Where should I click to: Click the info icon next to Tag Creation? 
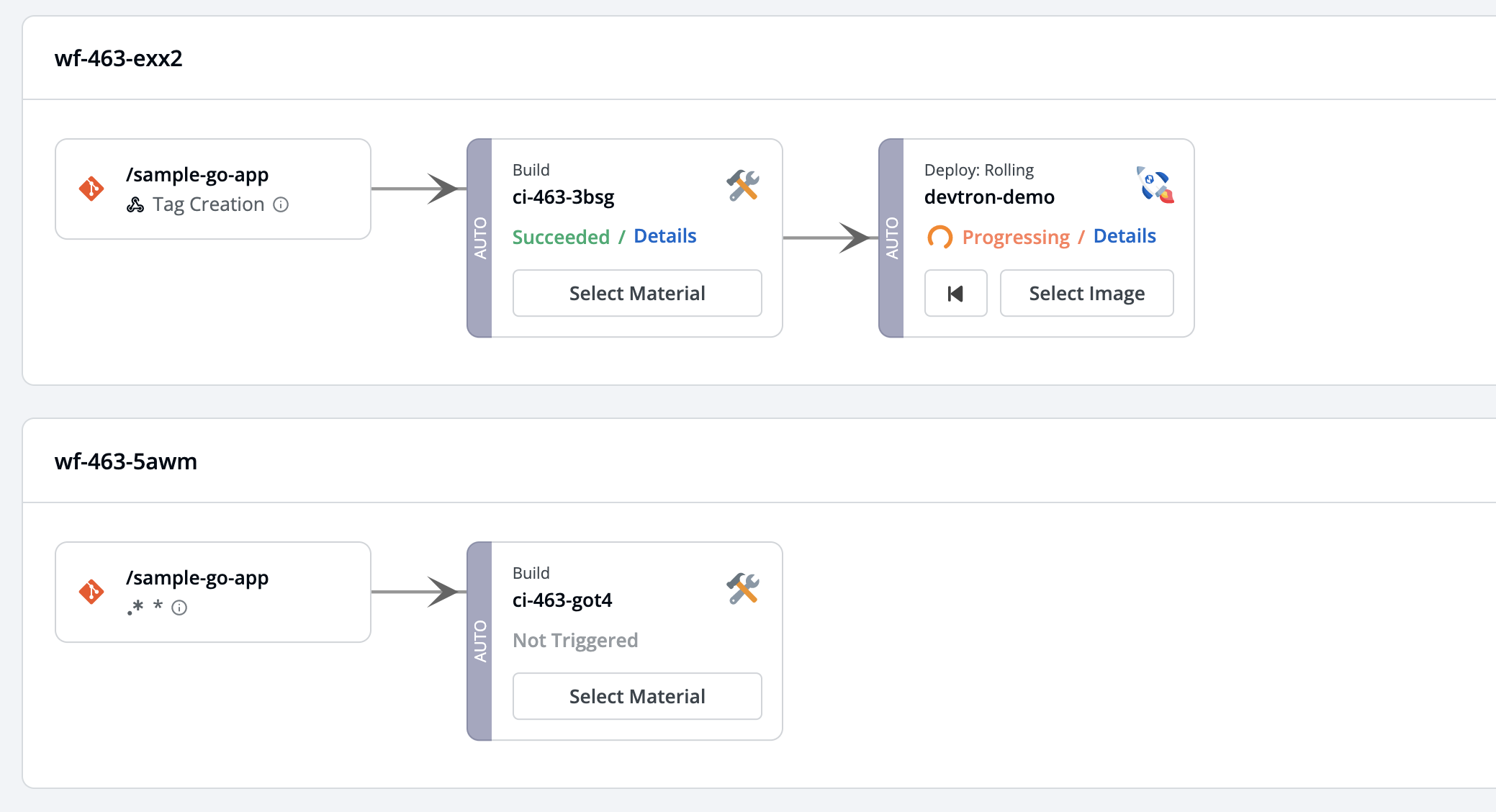point(281,205)
